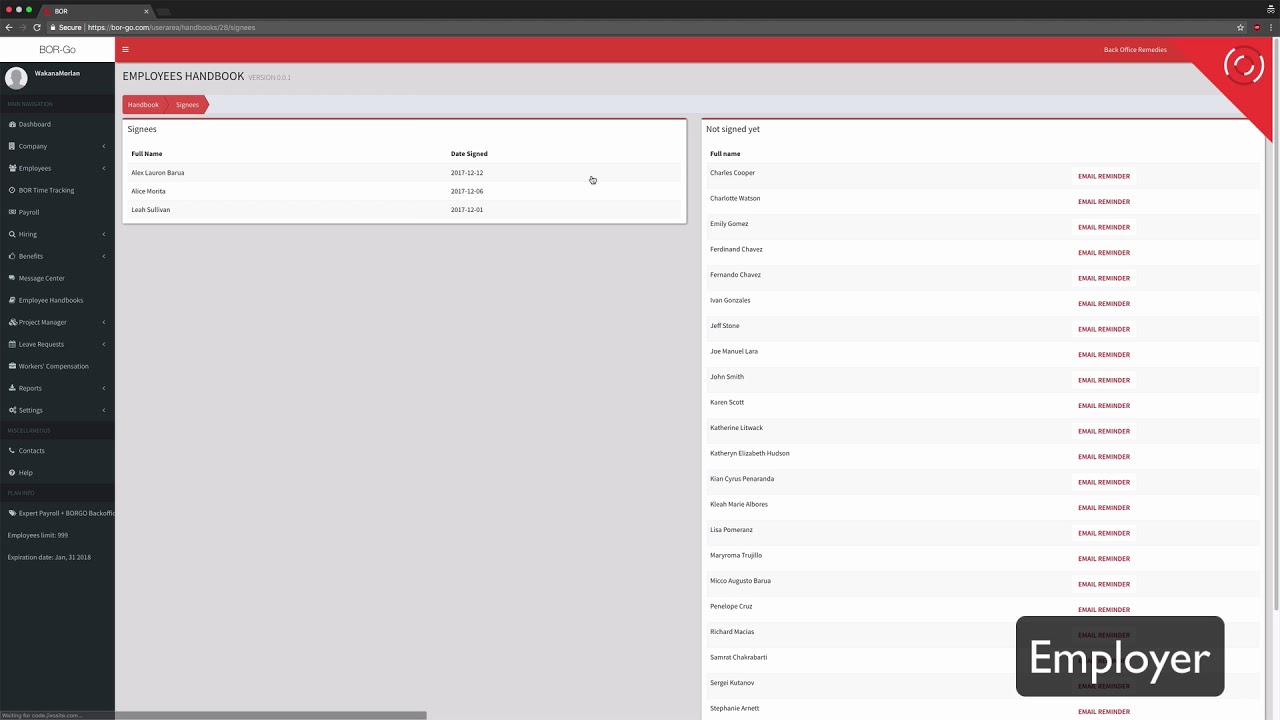This screenshot has width=1280, height=720.
Task: Toggle the hamburger sidebar menu icon
Action: click(x=125, y=49)
